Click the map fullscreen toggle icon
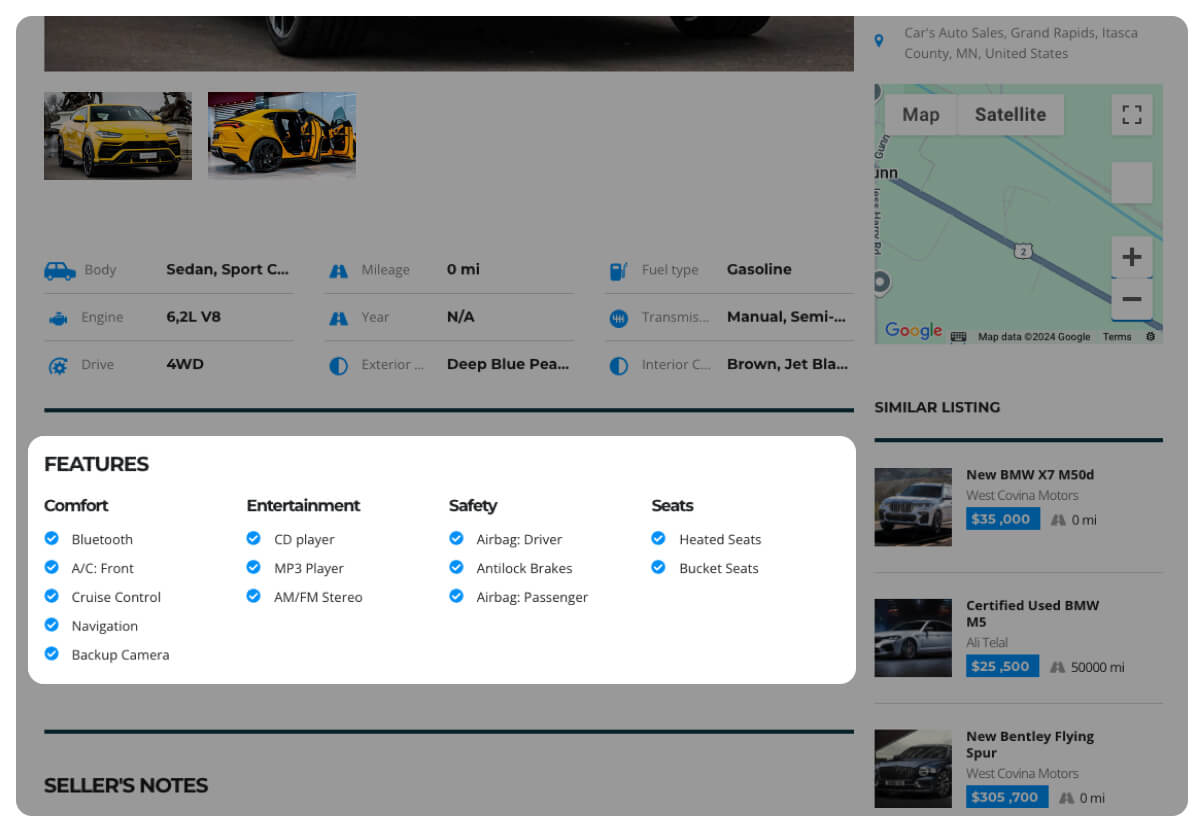 [1131, 115]
